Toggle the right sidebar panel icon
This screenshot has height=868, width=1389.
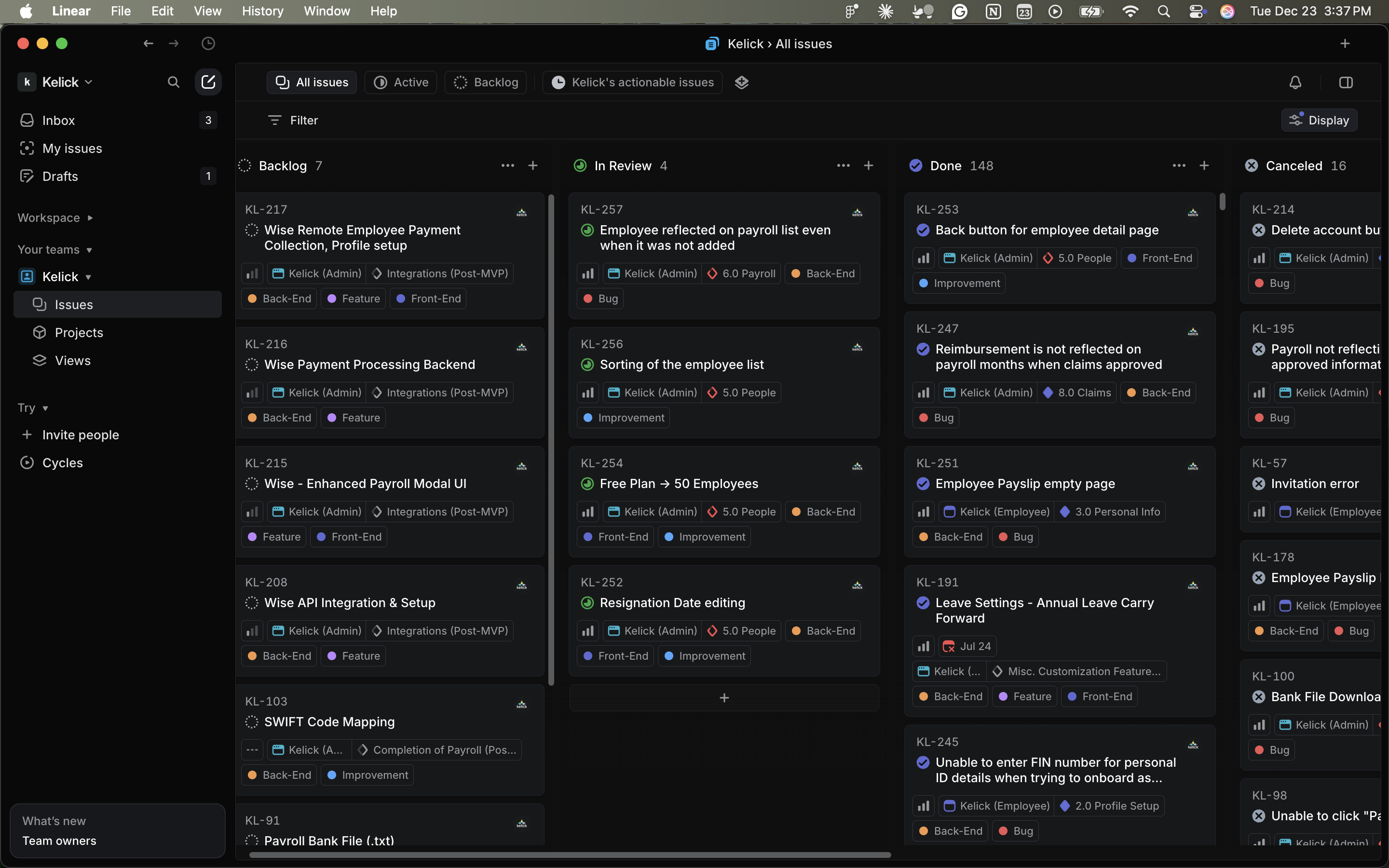[x=1346, y=82]
